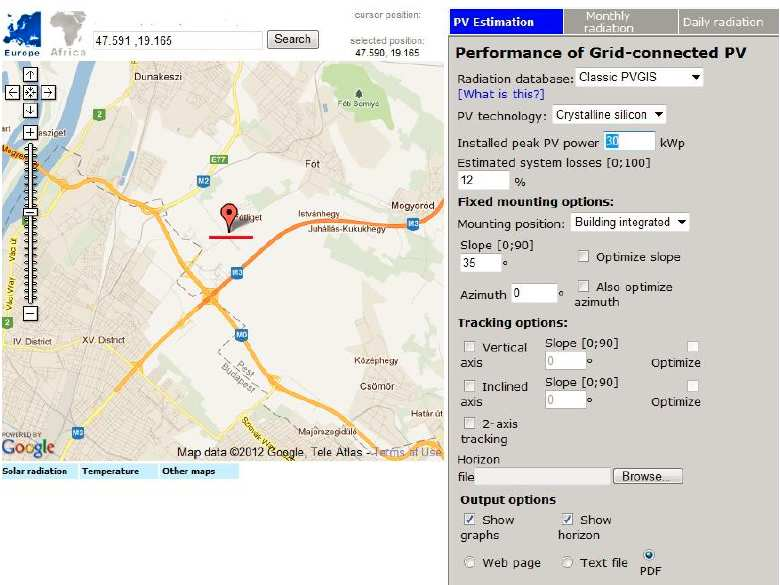780x585 pixels.
Task: Click the Vertical axis slope field
Action: 565,361
